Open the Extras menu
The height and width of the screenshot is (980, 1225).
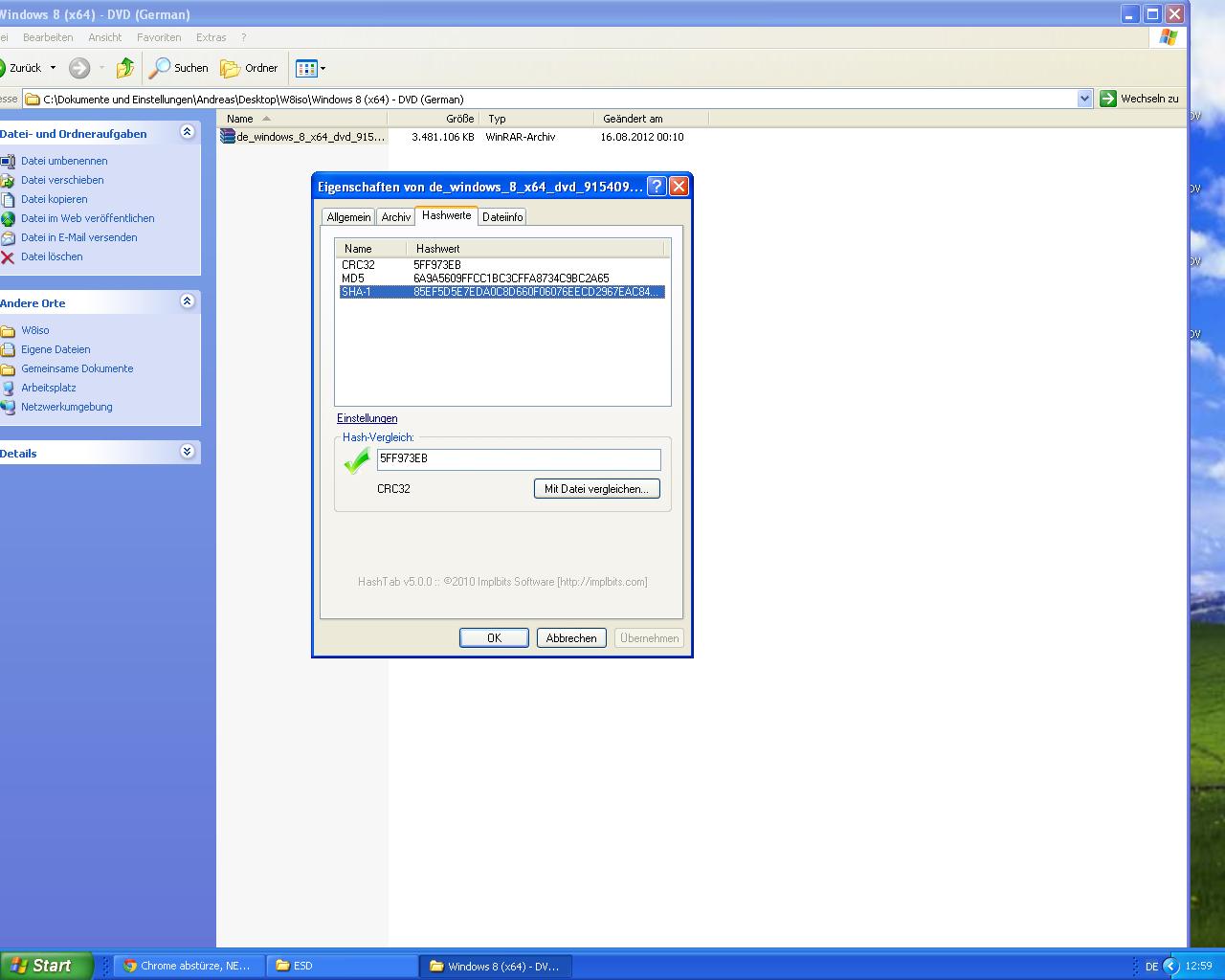coord(212,37)
